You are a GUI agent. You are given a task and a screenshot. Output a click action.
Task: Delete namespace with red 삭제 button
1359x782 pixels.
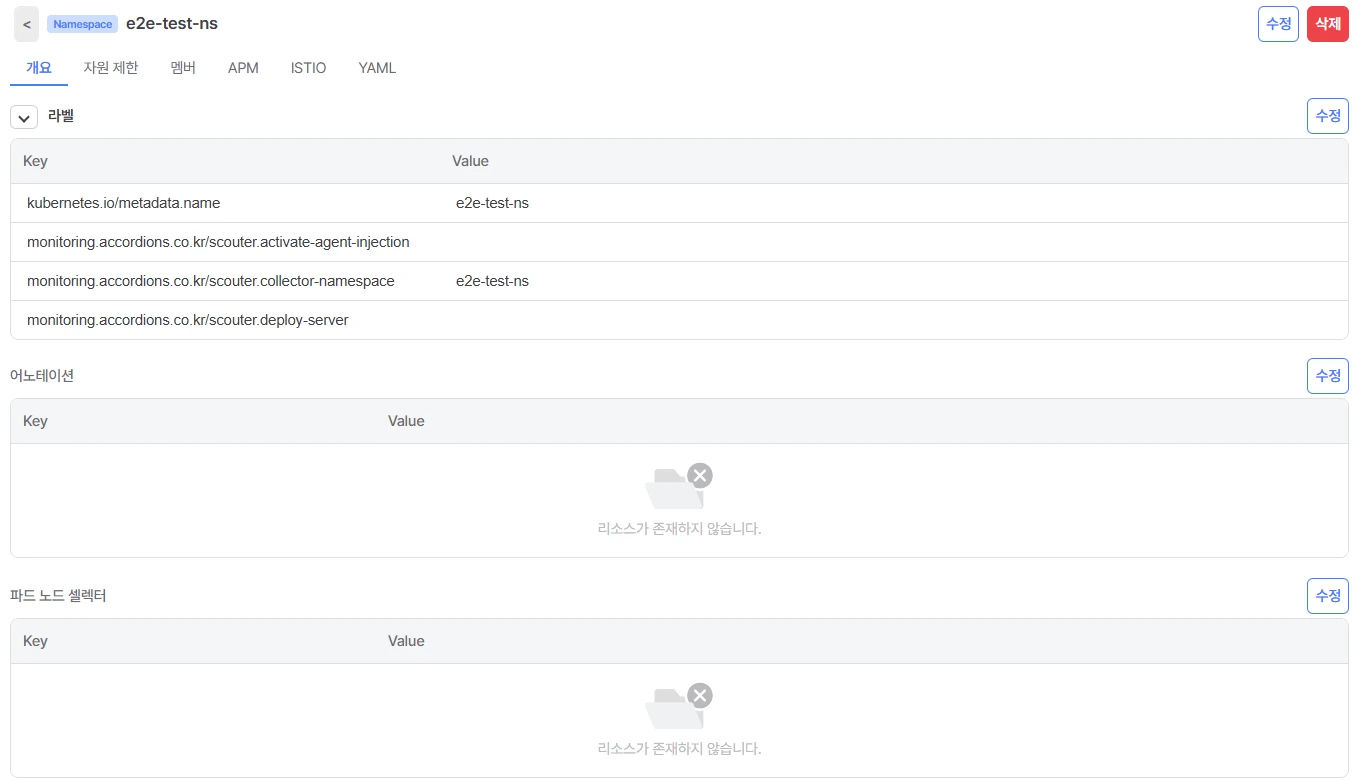coord(1328,24)
